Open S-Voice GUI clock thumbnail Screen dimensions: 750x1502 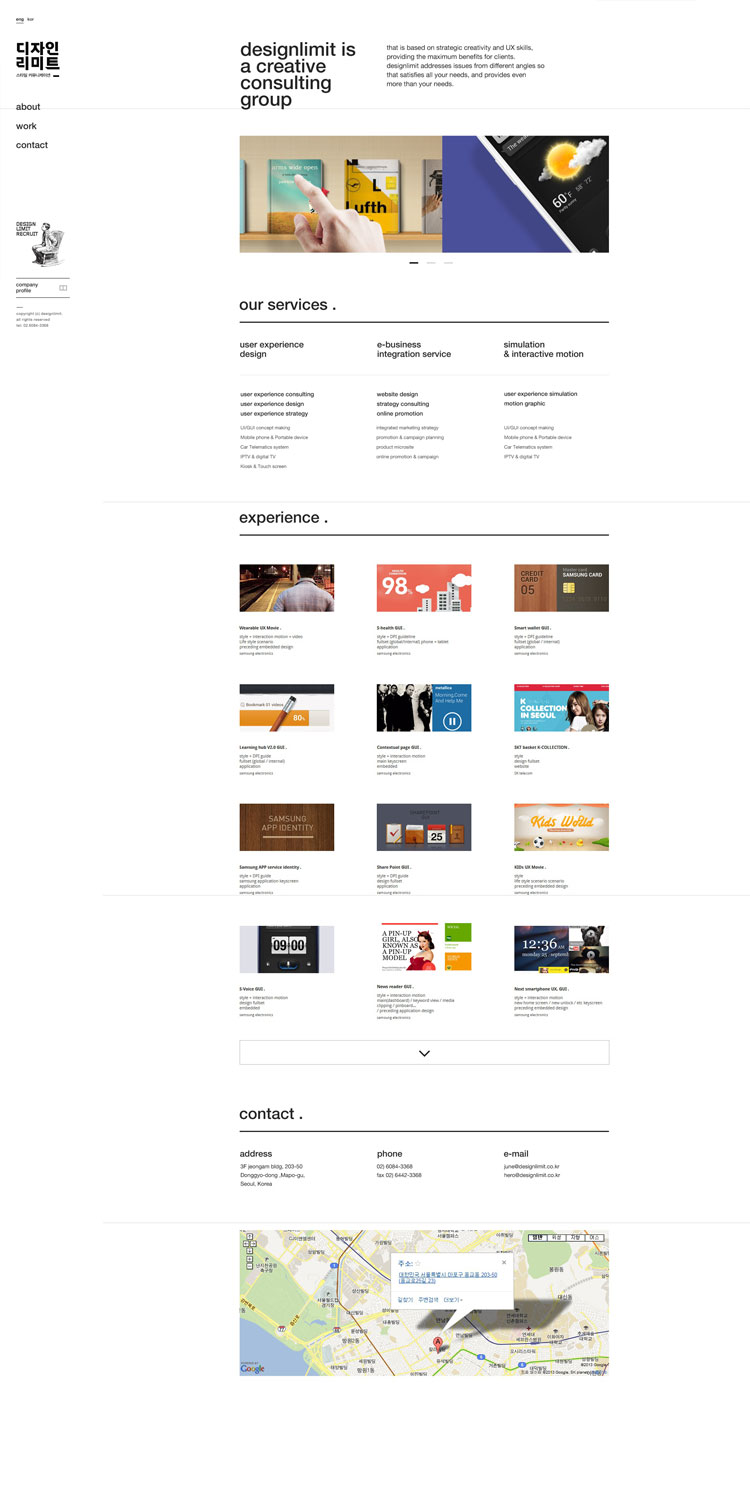point(287,949)
